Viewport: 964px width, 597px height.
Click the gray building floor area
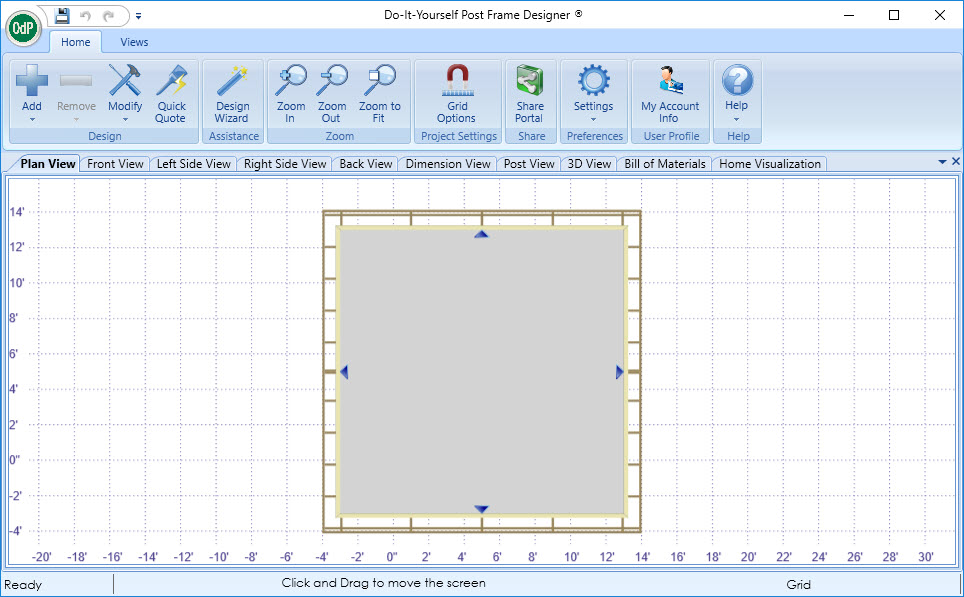click(481, 372)
